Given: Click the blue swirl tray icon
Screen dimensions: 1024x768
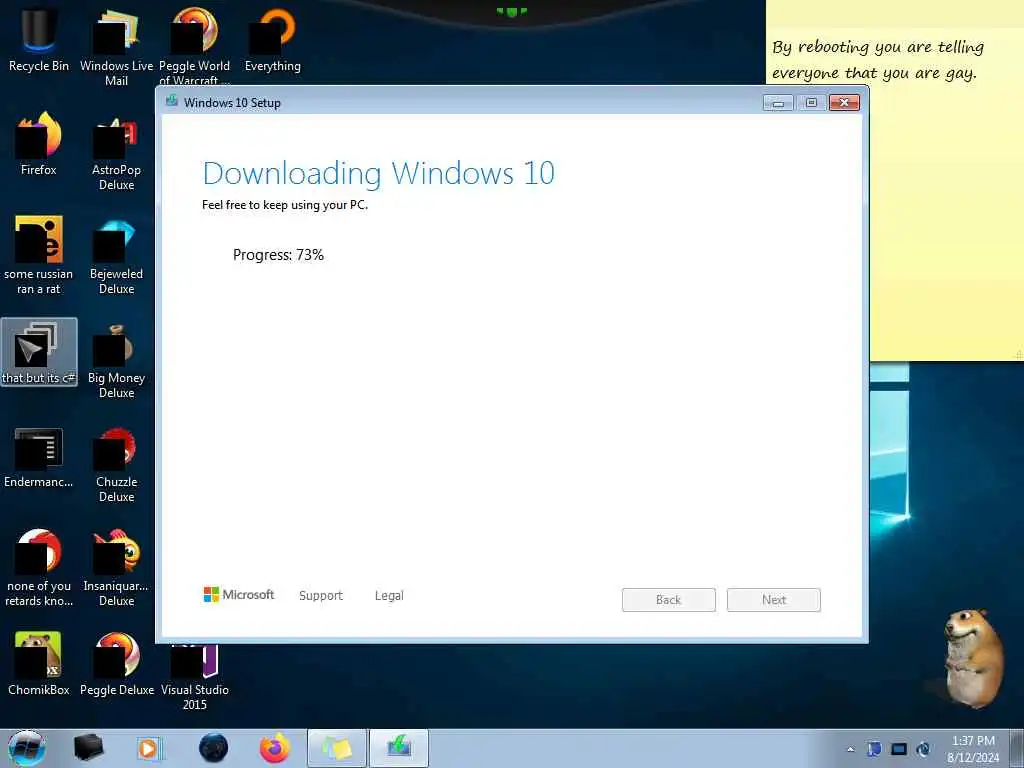Looking at the screenshot, I should 923,749.
